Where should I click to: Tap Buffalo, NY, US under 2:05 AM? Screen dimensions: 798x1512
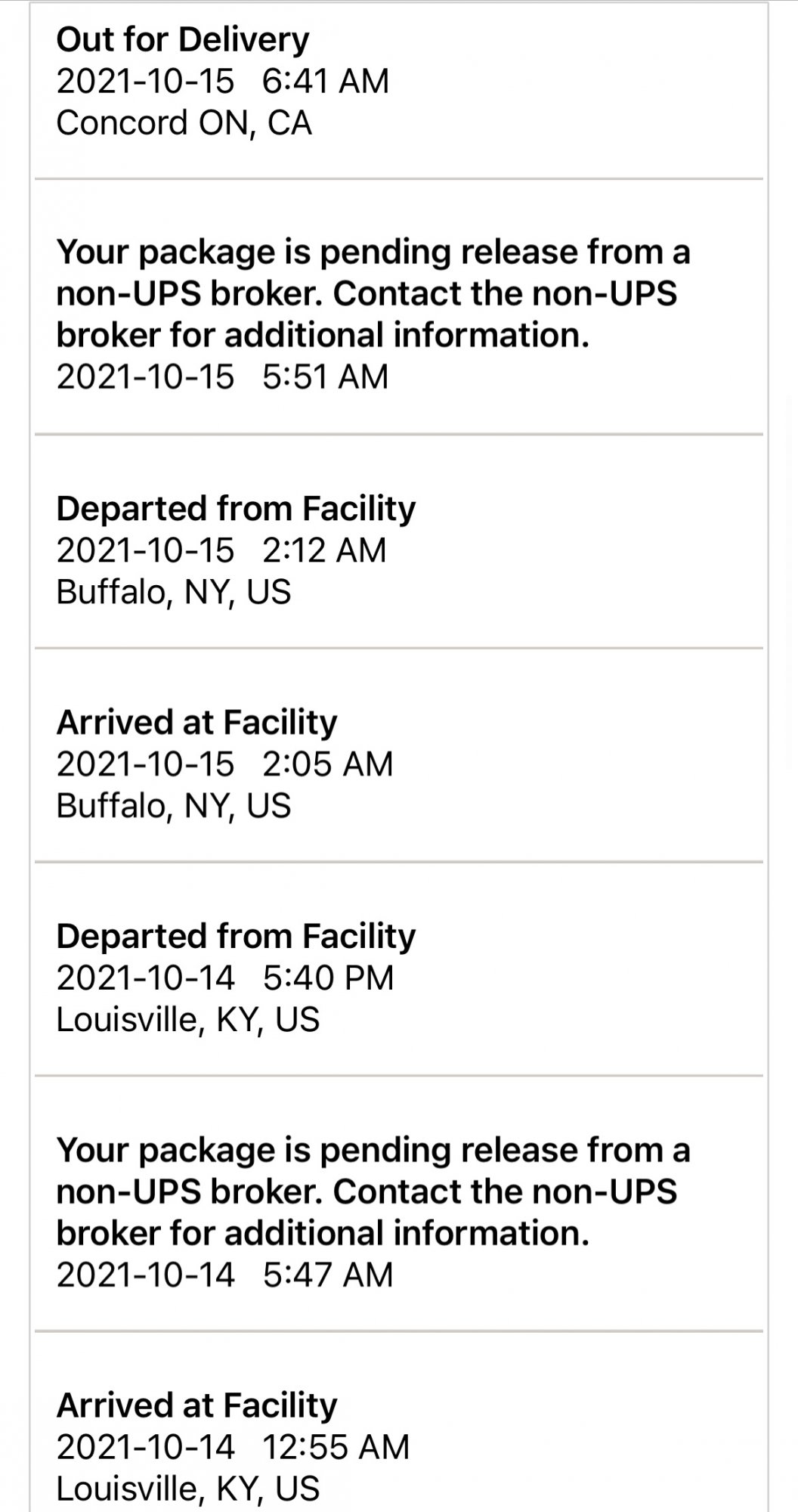(x=173, y=805)
